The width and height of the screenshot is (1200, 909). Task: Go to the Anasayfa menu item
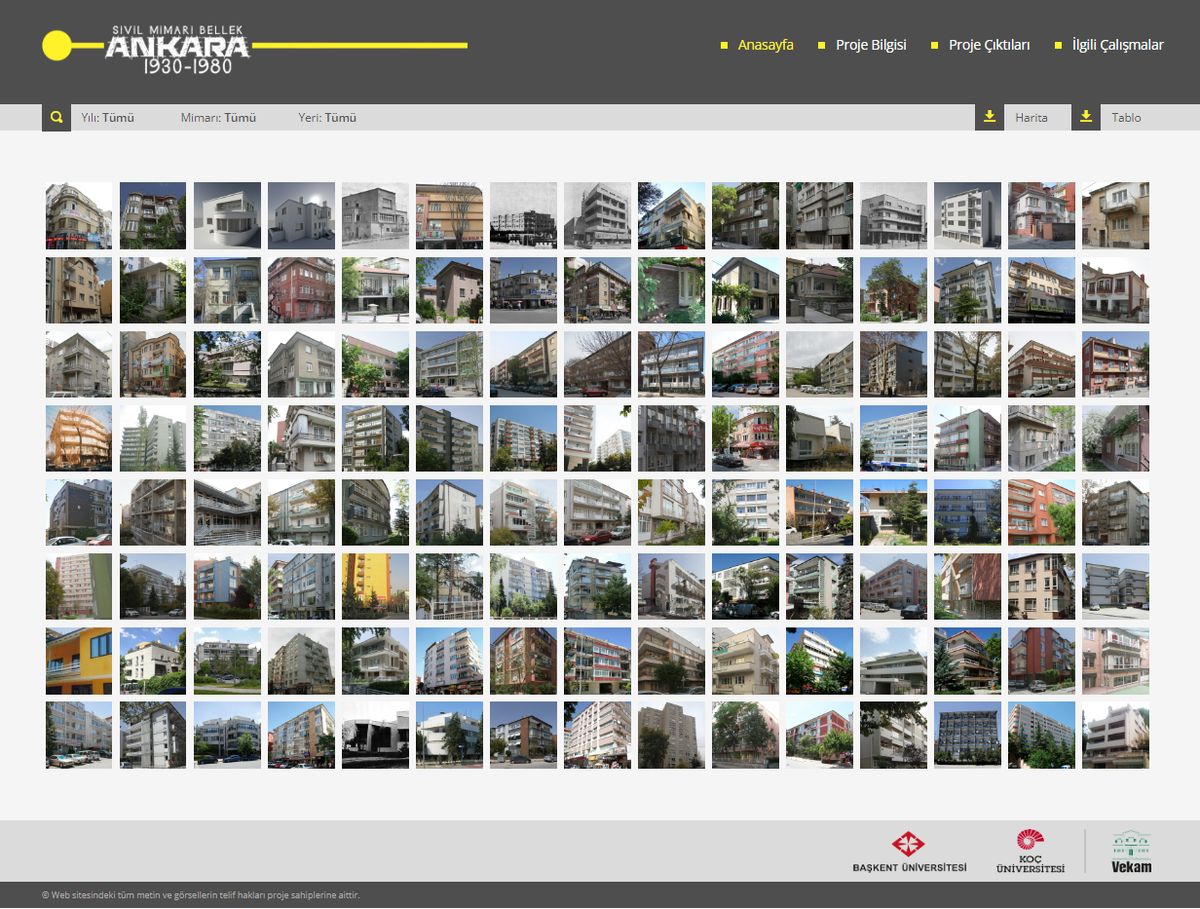tap(765, 45)
